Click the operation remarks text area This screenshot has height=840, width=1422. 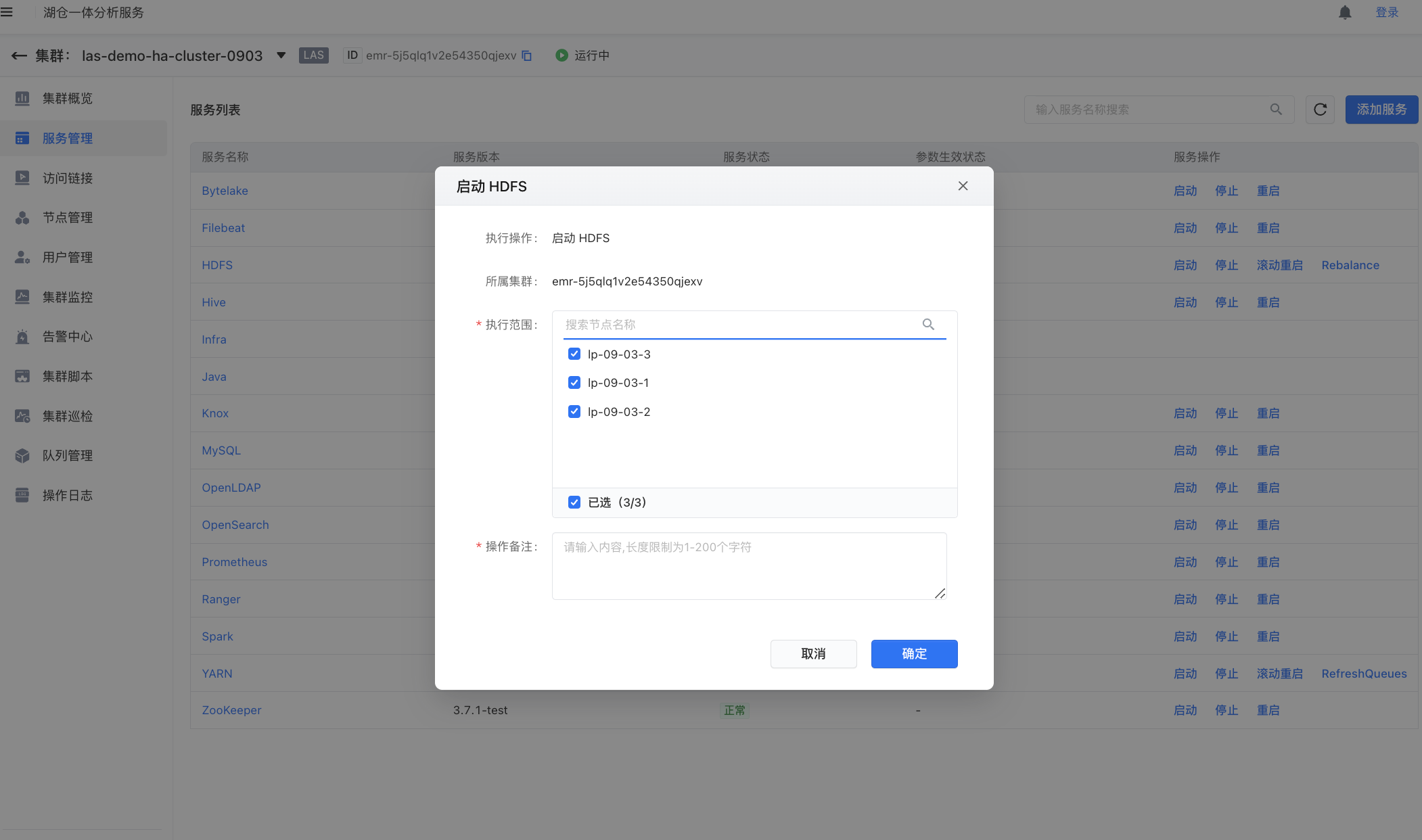[749, 566]
